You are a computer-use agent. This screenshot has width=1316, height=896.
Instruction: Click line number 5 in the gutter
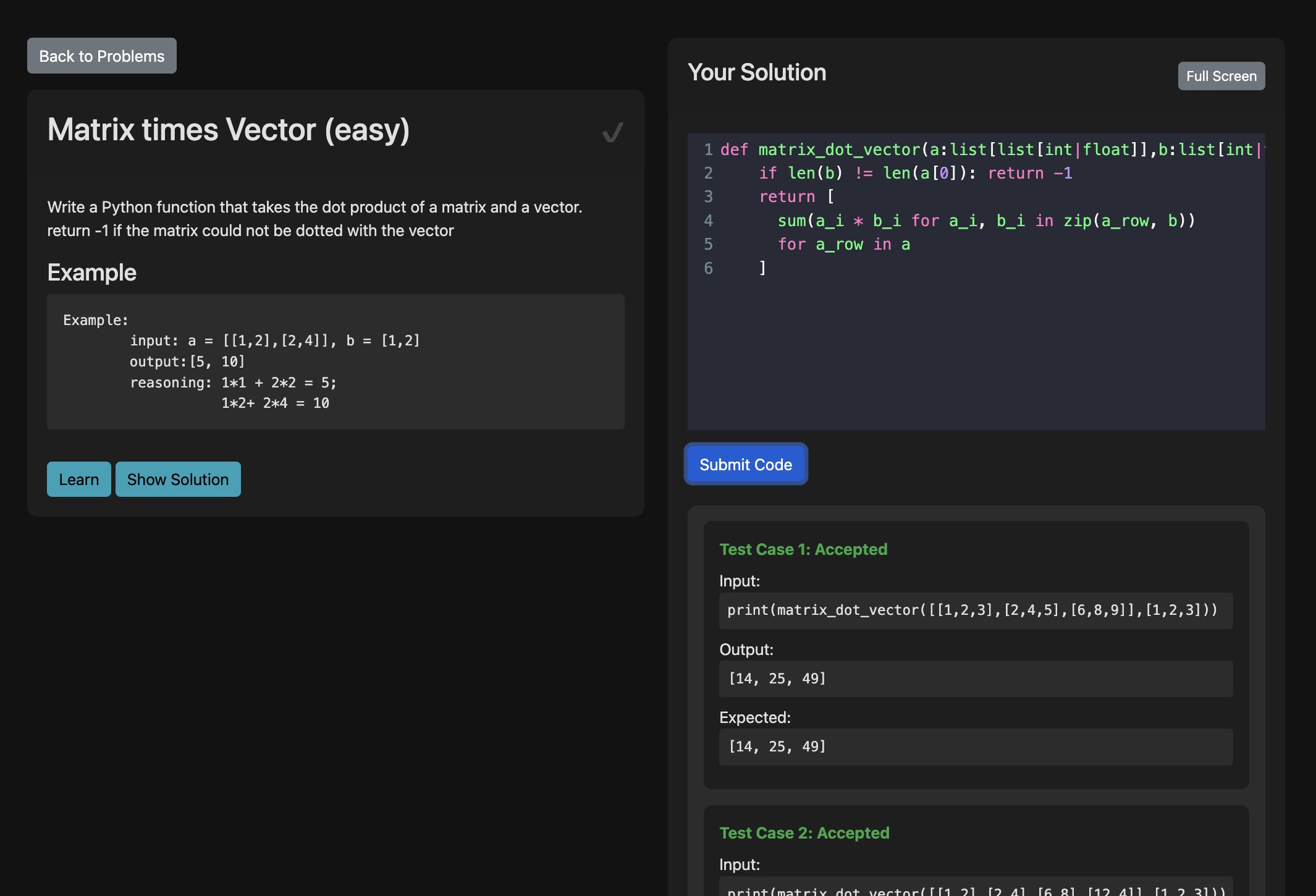click(x=708, y=244)
